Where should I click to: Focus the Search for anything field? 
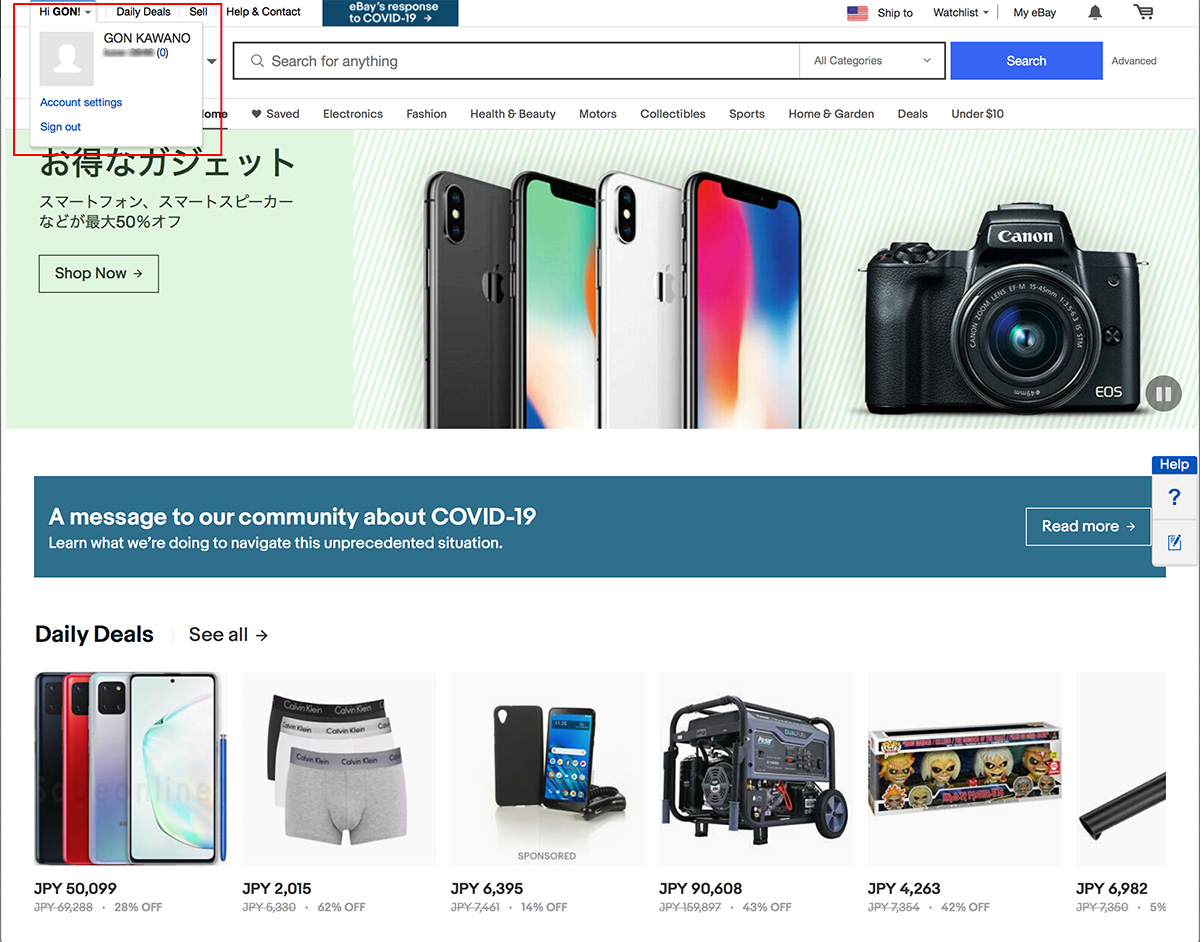pos(517,61)
